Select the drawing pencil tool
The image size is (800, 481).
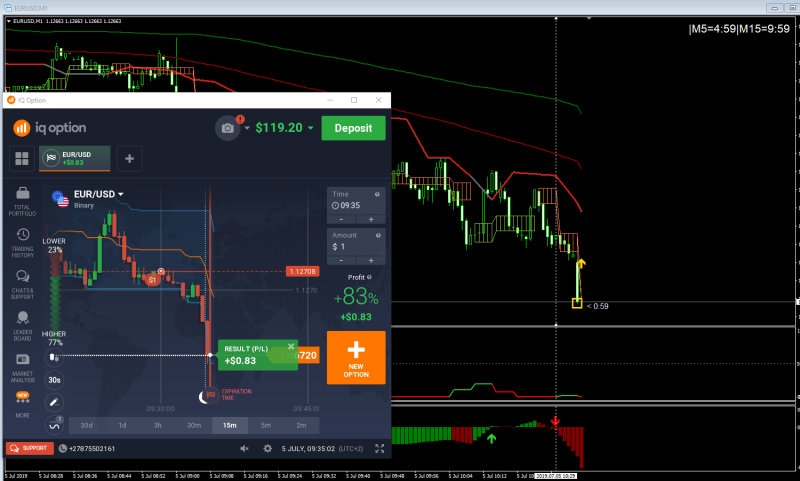click(x=54, y=402)
